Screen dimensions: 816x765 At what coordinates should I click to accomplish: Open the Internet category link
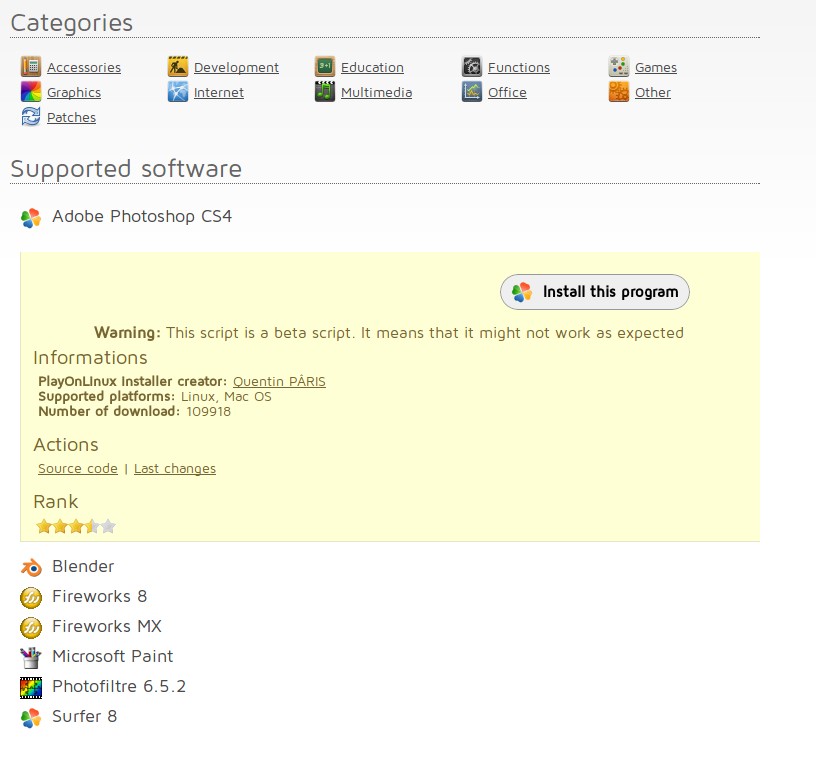[x=219, y=93]
